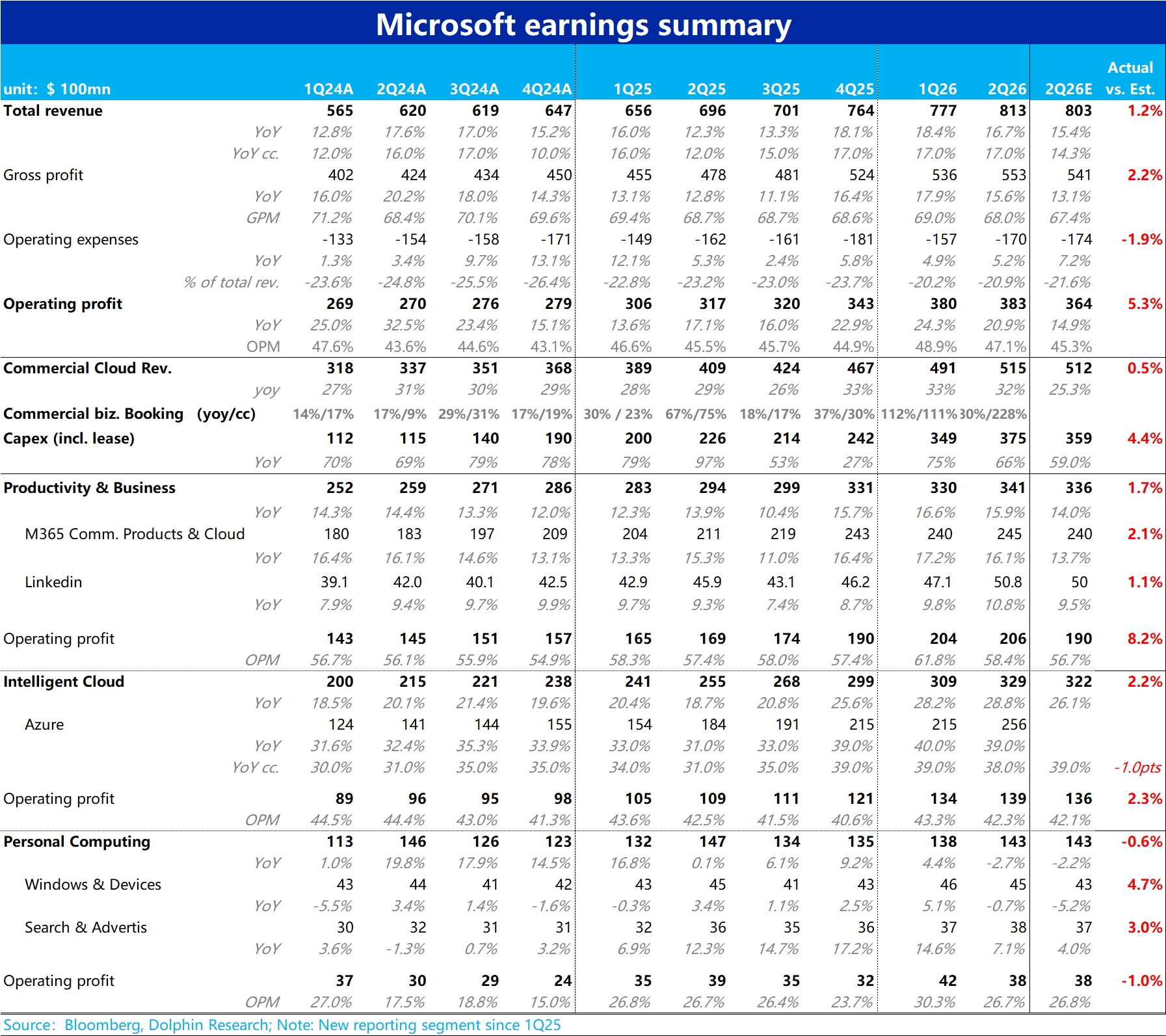1166x1036 pixels.
Task: Select M365 row beat of 2.1%
Action: (x=1145, y=534)
